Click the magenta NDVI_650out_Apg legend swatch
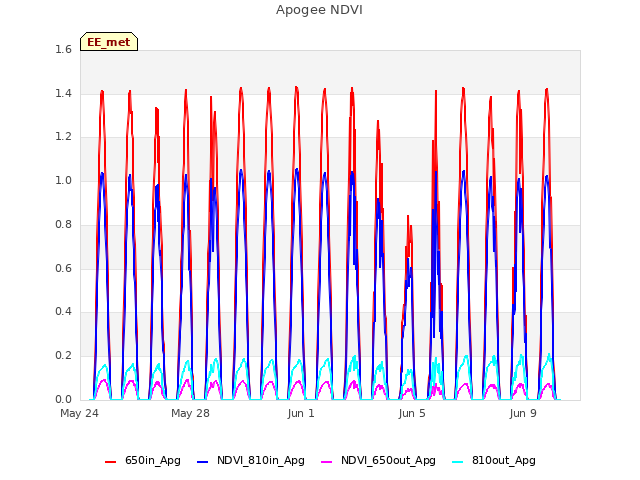Screen dimensions: 640x480 (x=327, y=462)
